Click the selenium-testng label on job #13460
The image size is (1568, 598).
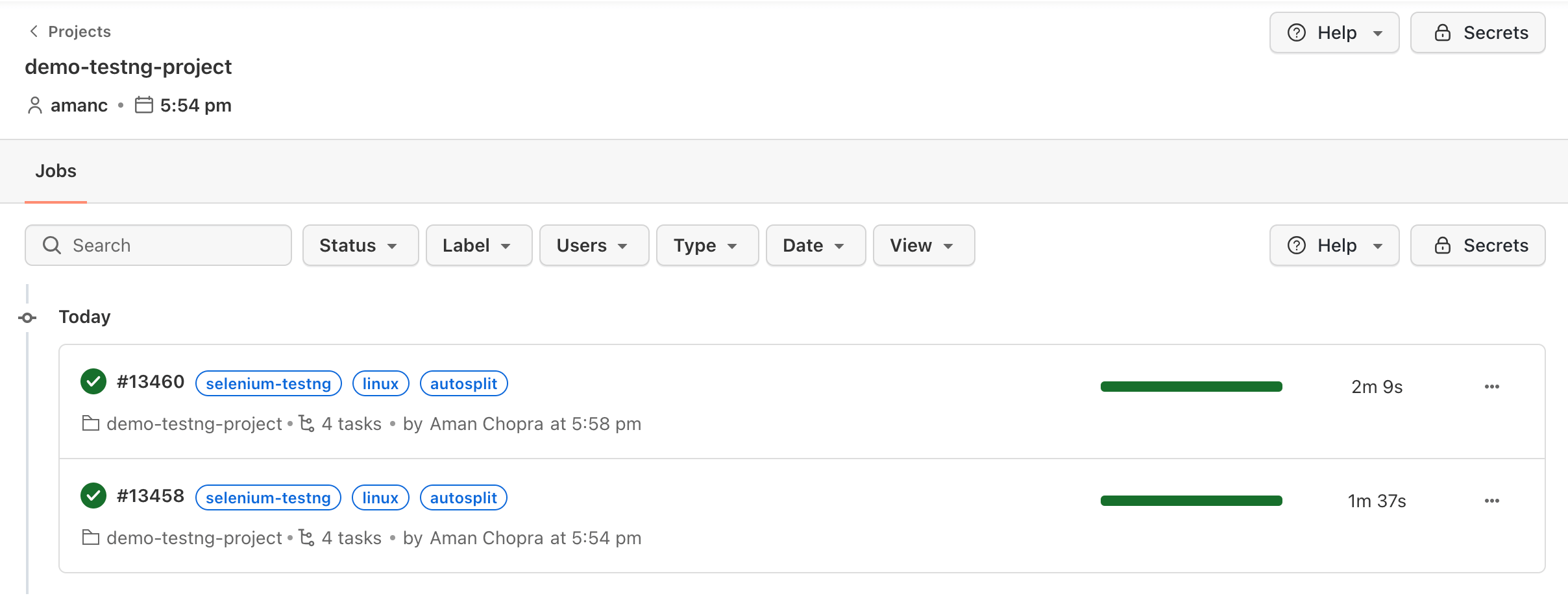[x=268, y=383]
